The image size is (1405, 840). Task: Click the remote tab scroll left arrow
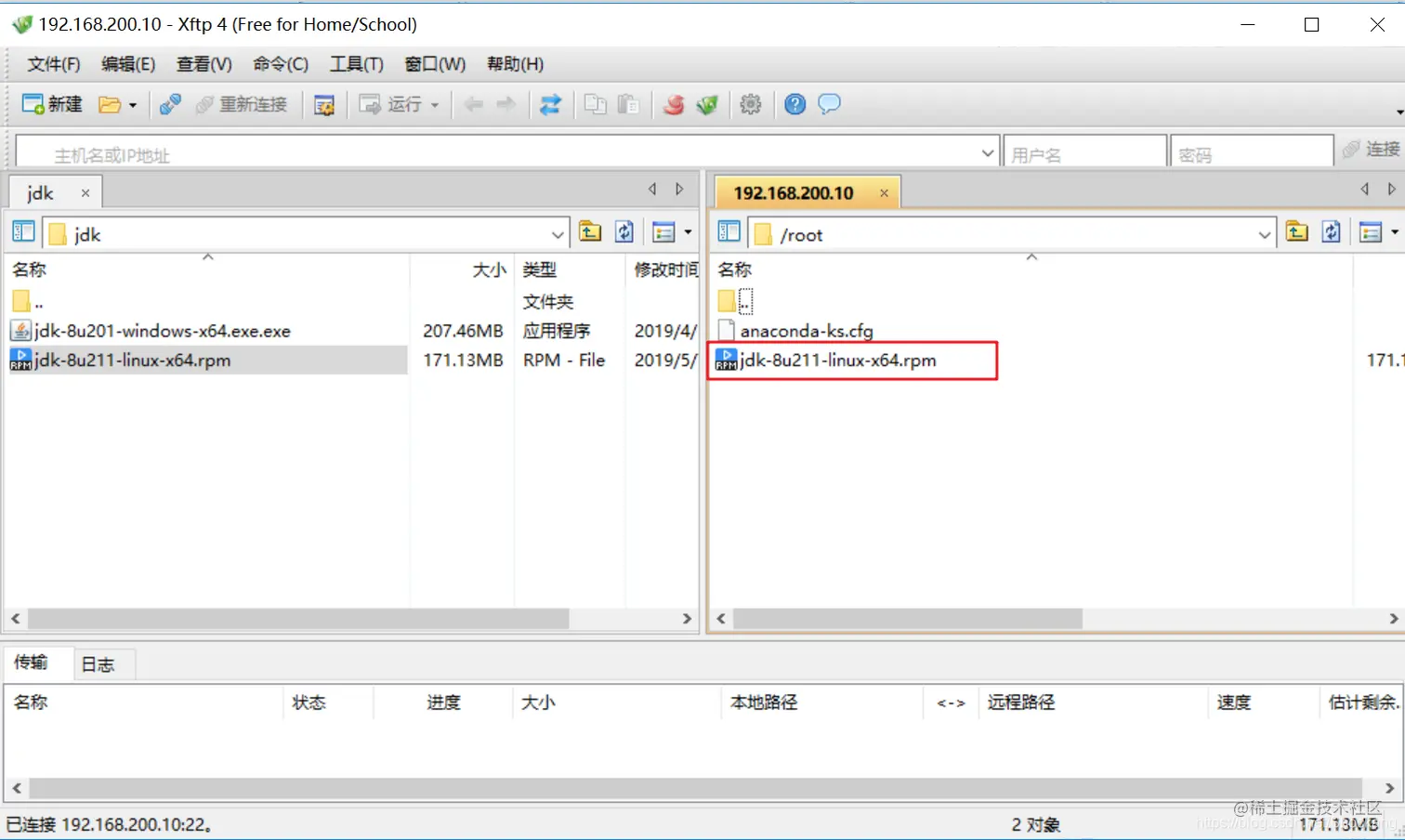click(x=1364, y=190)
